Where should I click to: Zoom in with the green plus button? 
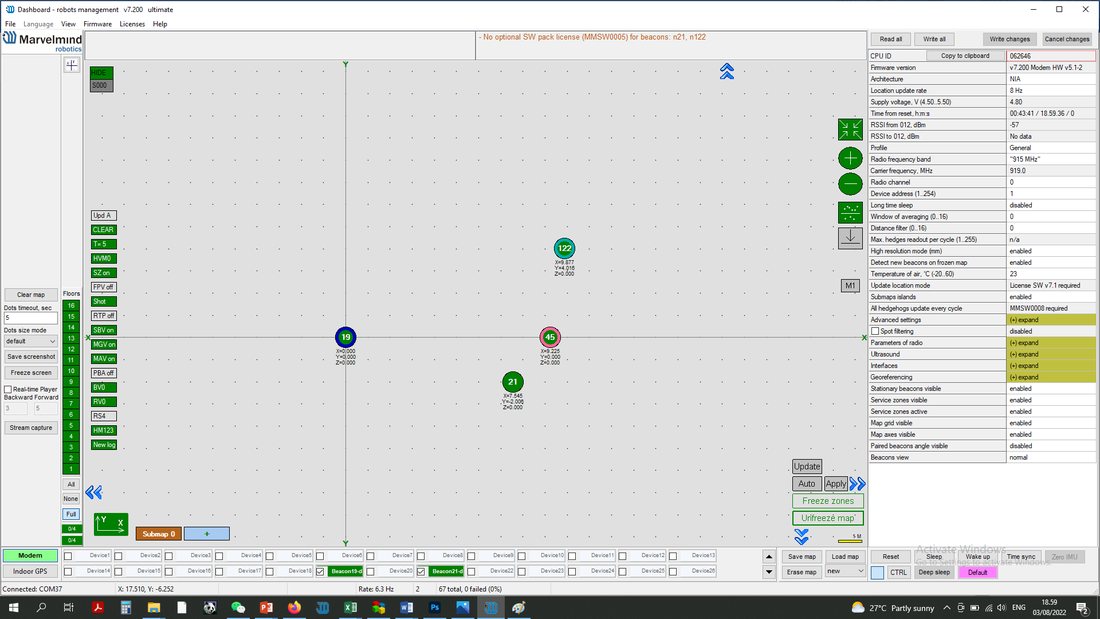point(850,158)
